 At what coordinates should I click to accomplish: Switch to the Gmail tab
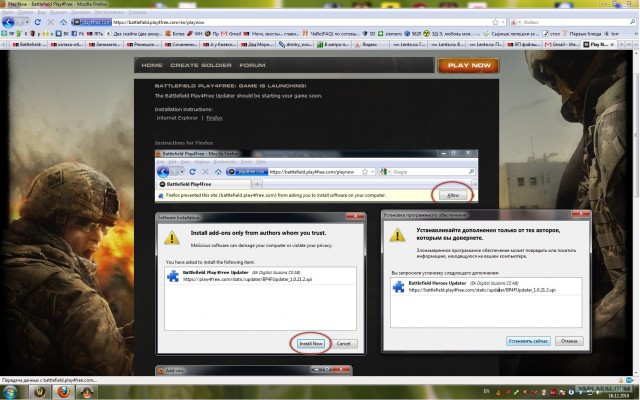[561, 44]
